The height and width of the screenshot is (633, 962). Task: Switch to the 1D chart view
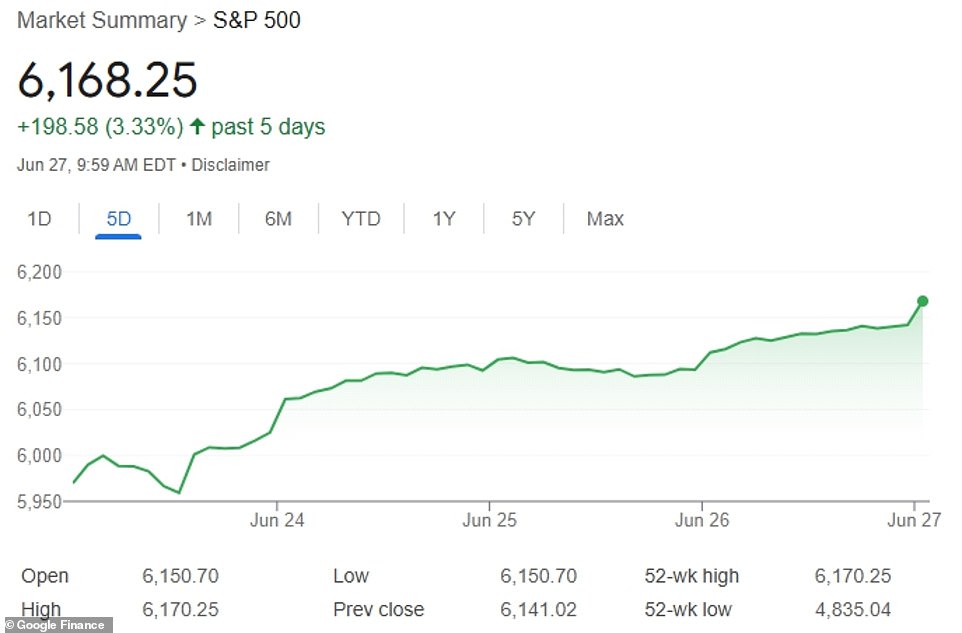coord(39,218)
